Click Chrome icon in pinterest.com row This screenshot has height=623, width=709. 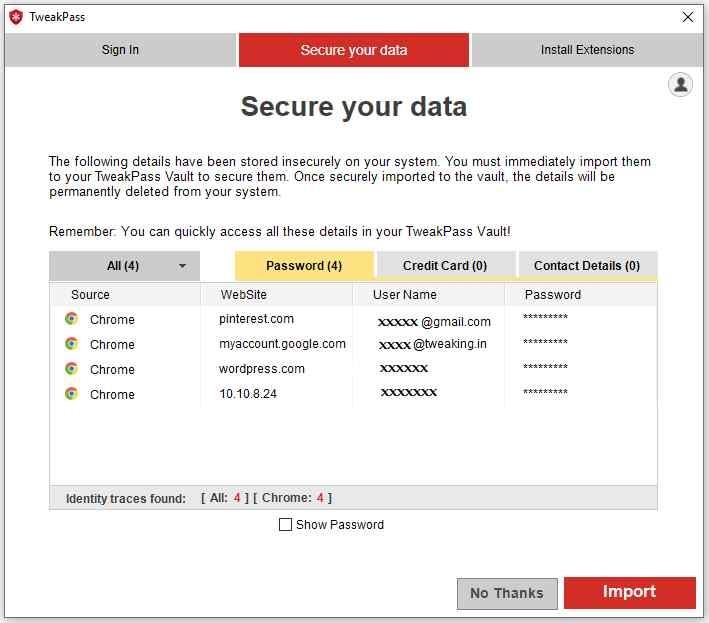coord(71,319)
